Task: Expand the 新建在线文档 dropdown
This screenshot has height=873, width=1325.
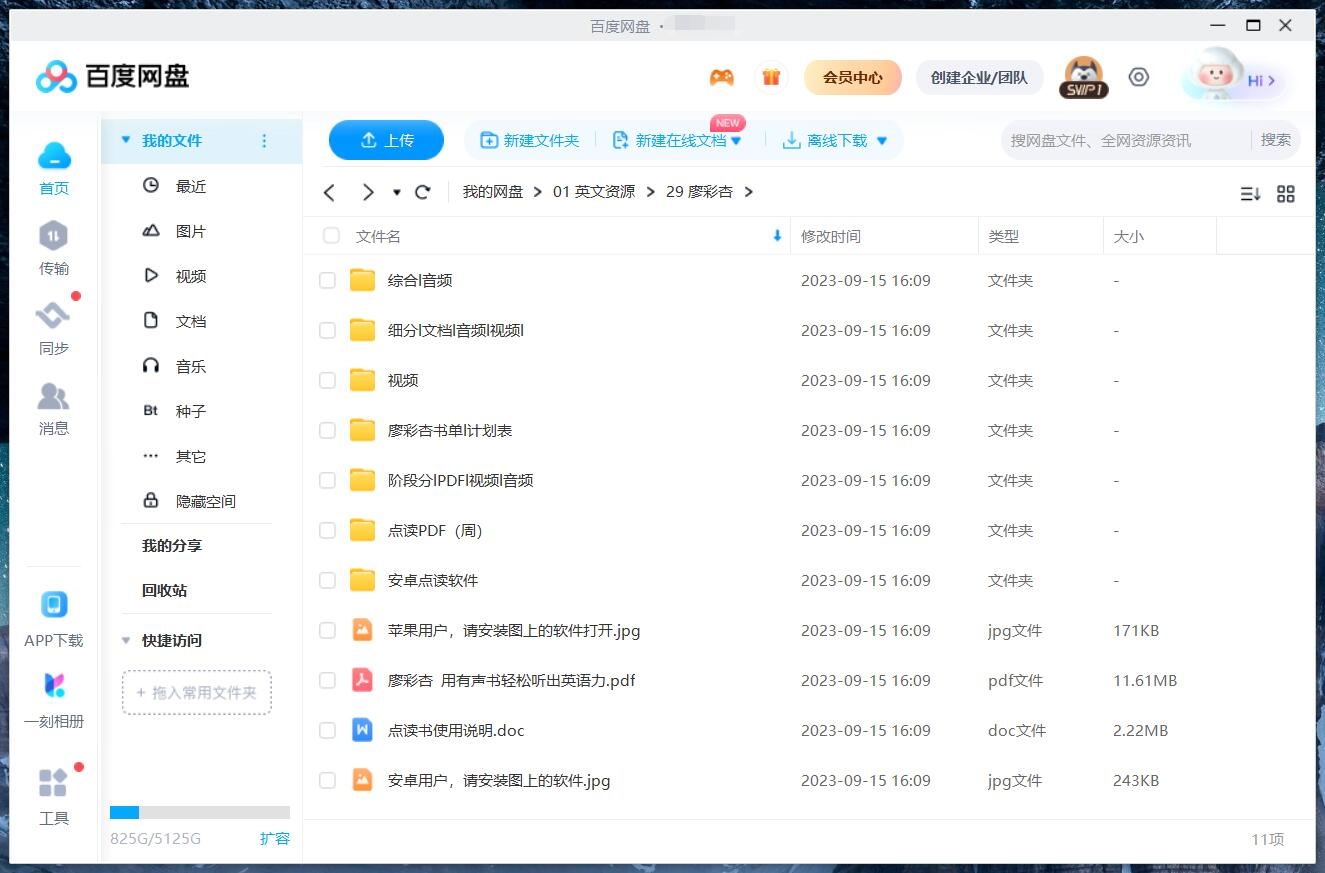Action: (738, 140)
